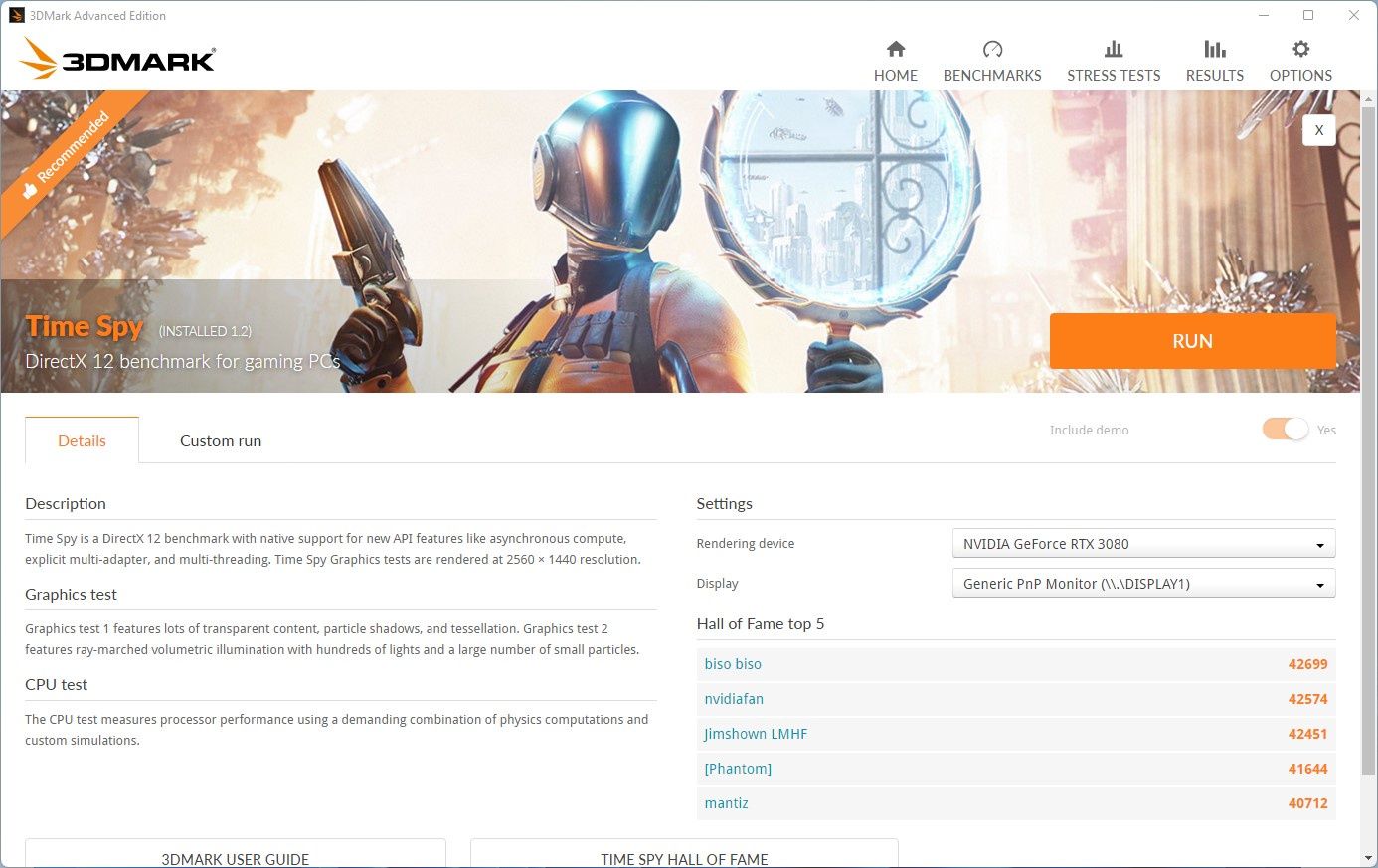This screenshot has width=1378, height=868.
Task: Click the scrollbar down arrow
Action: click(1369, 857)
